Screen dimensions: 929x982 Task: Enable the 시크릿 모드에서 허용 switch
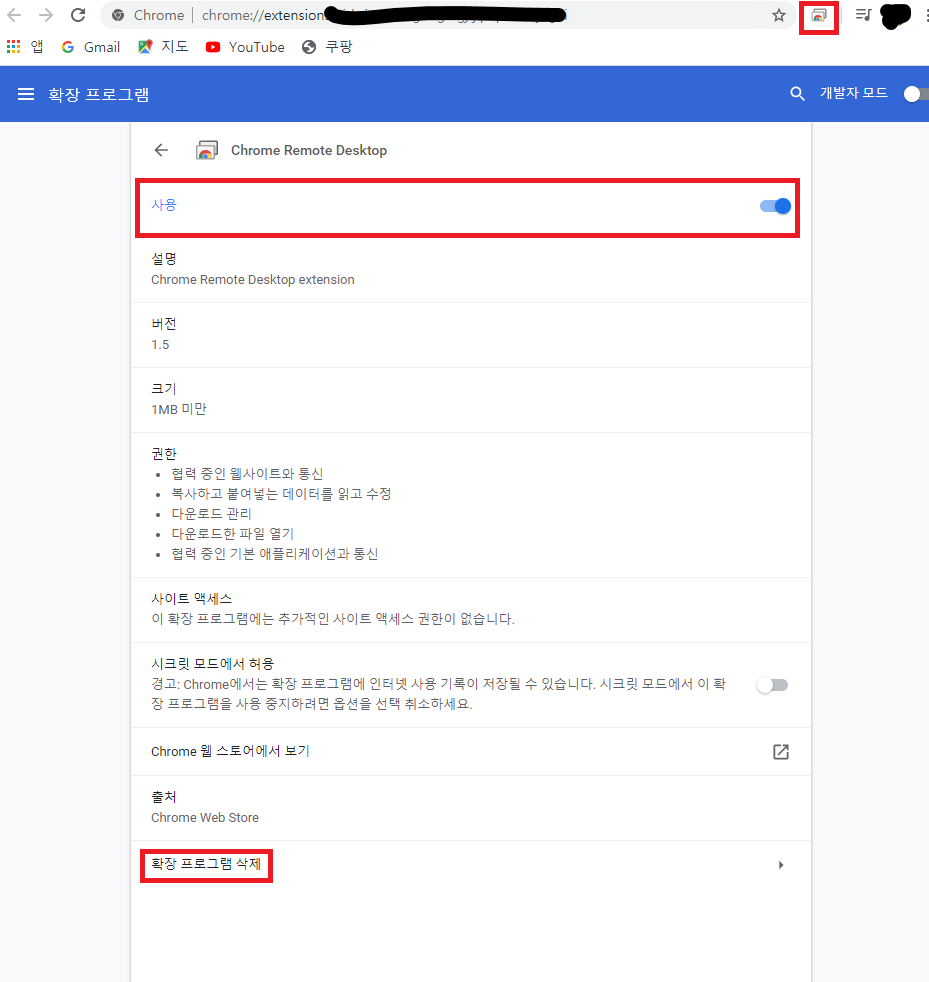tap(772, 685)
